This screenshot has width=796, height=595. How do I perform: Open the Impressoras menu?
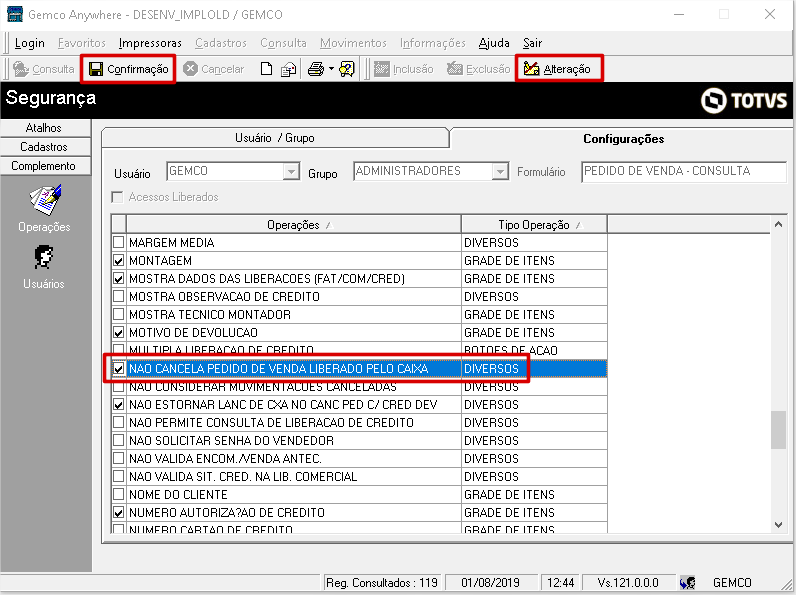[x=150, y=43]
